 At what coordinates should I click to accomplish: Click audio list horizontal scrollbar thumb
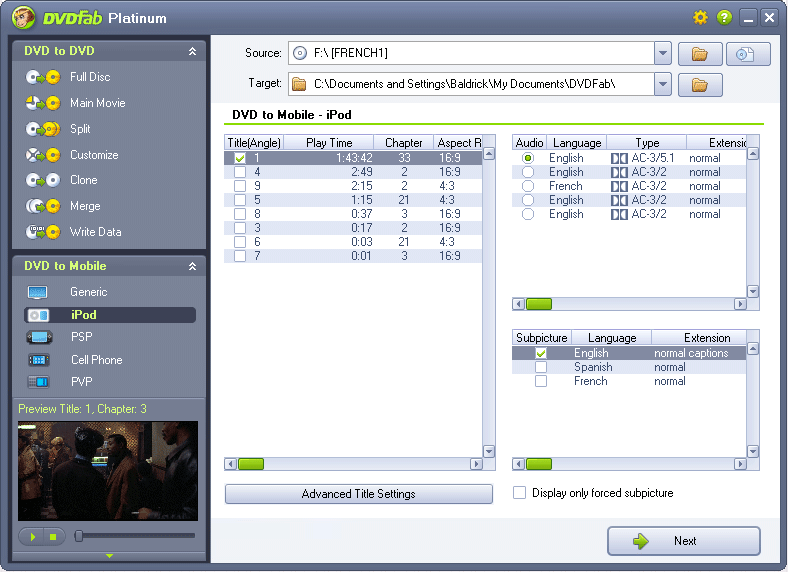[539, 304]
